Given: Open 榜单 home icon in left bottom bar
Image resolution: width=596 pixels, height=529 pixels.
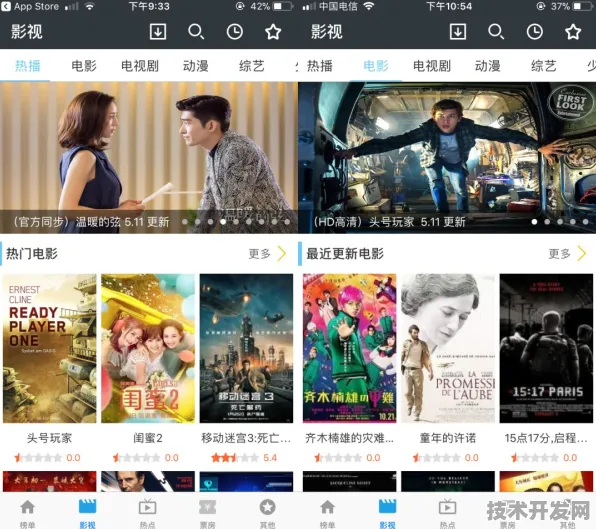Looking at the screenshot, I should click(x=27, y=507).
